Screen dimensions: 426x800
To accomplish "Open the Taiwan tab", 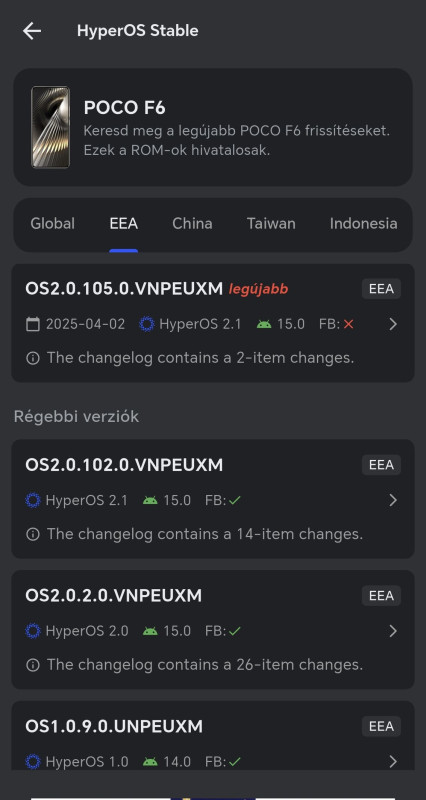I will [271, 223].
